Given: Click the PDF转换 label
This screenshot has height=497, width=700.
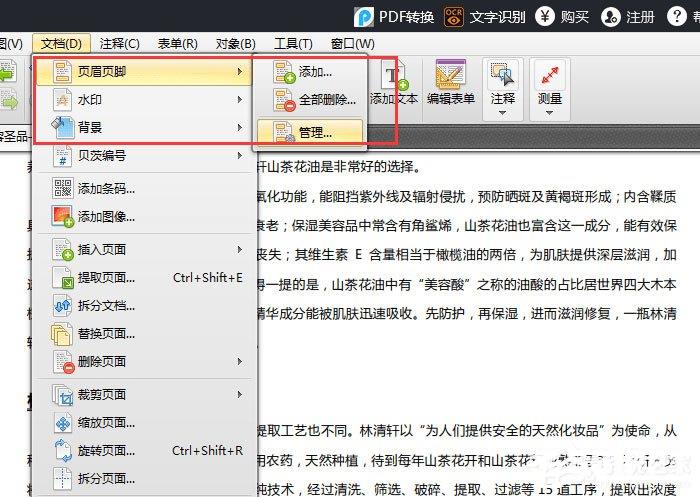Looking at the screenshot, I should click(407, 17).
